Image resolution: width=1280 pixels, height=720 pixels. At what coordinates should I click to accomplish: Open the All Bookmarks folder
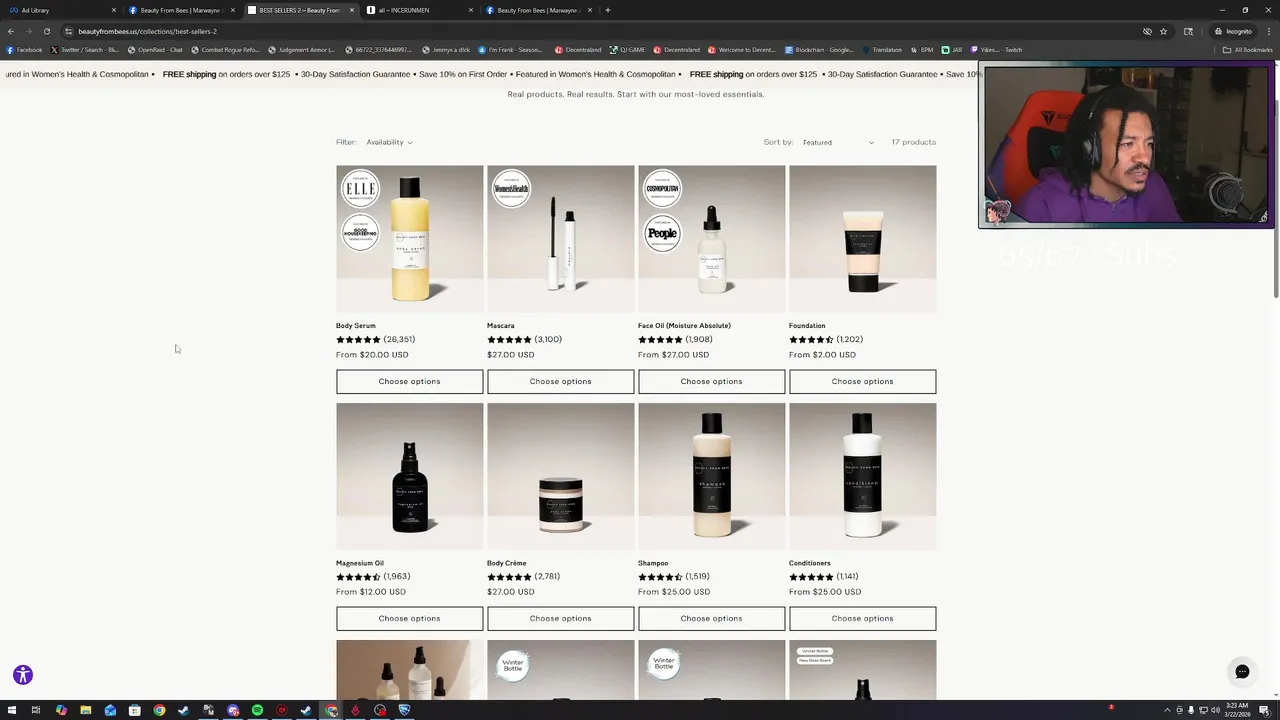point(1248,50)
